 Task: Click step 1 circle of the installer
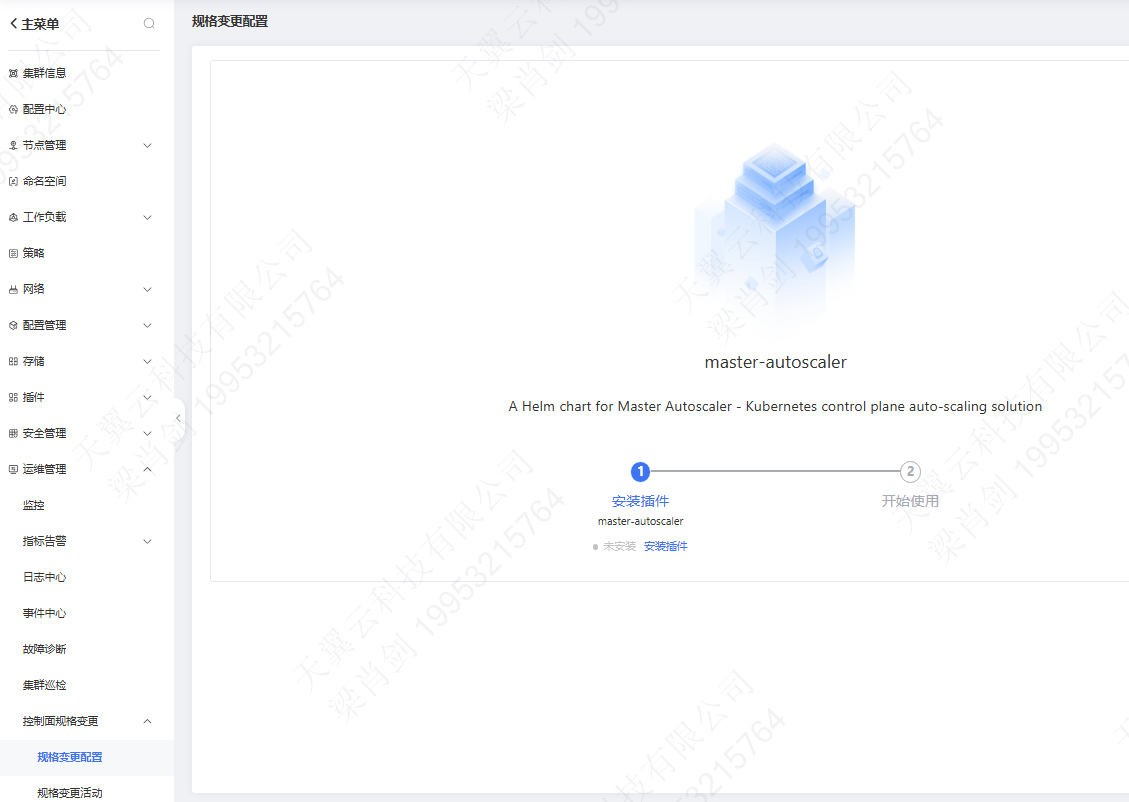click(x=640, y=472)
